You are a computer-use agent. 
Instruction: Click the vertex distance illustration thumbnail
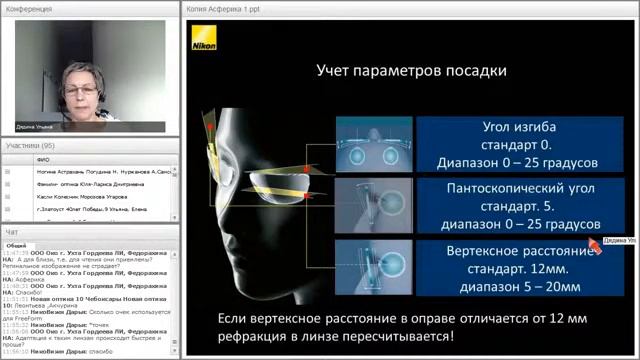click(374, 267)
